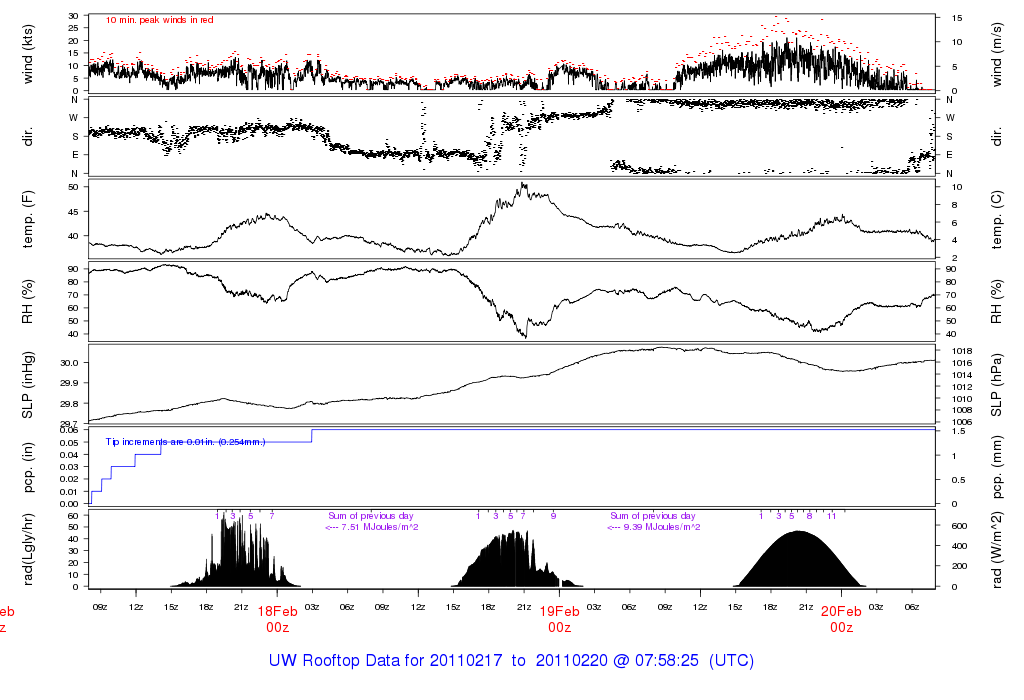Click the "1018" tick on hPa axis

(962, 351)
